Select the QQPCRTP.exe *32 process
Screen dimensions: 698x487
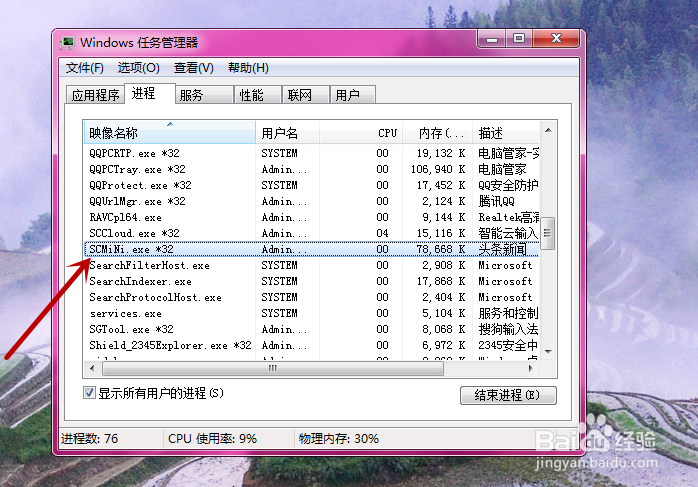[x=312, y=153]
